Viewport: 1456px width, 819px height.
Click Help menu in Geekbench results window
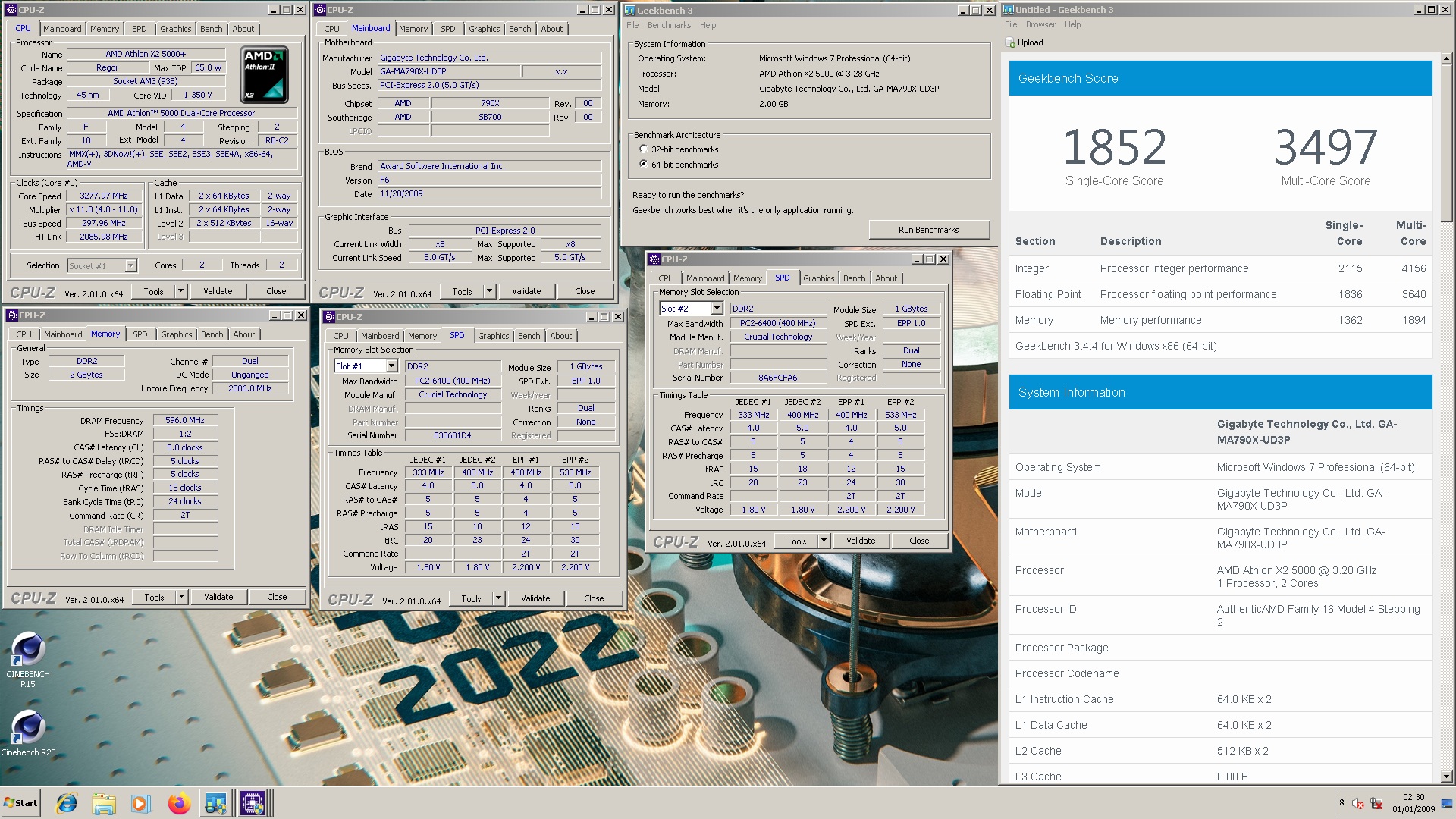pos(1072,24)
